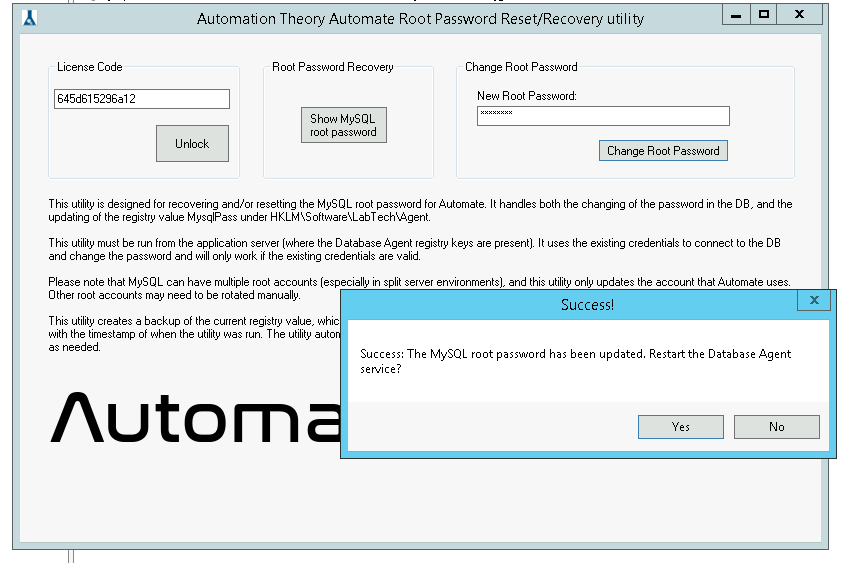The width and height of the screenshot is (844, 563).
Task: Click Yes to restart Database Agent service
Action: (x=680, y=427)
